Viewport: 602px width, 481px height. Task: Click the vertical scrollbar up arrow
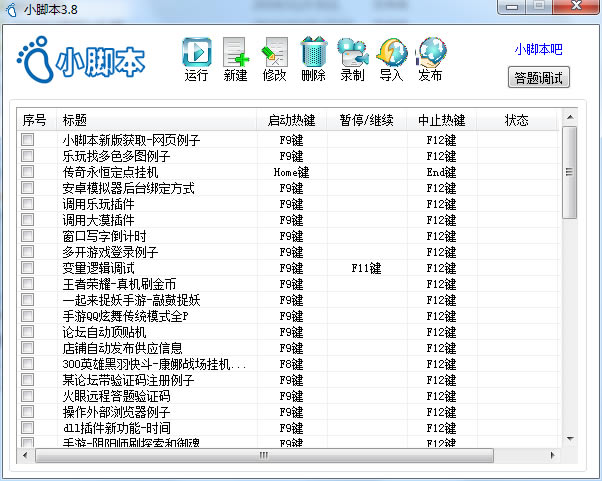point(570,117)
